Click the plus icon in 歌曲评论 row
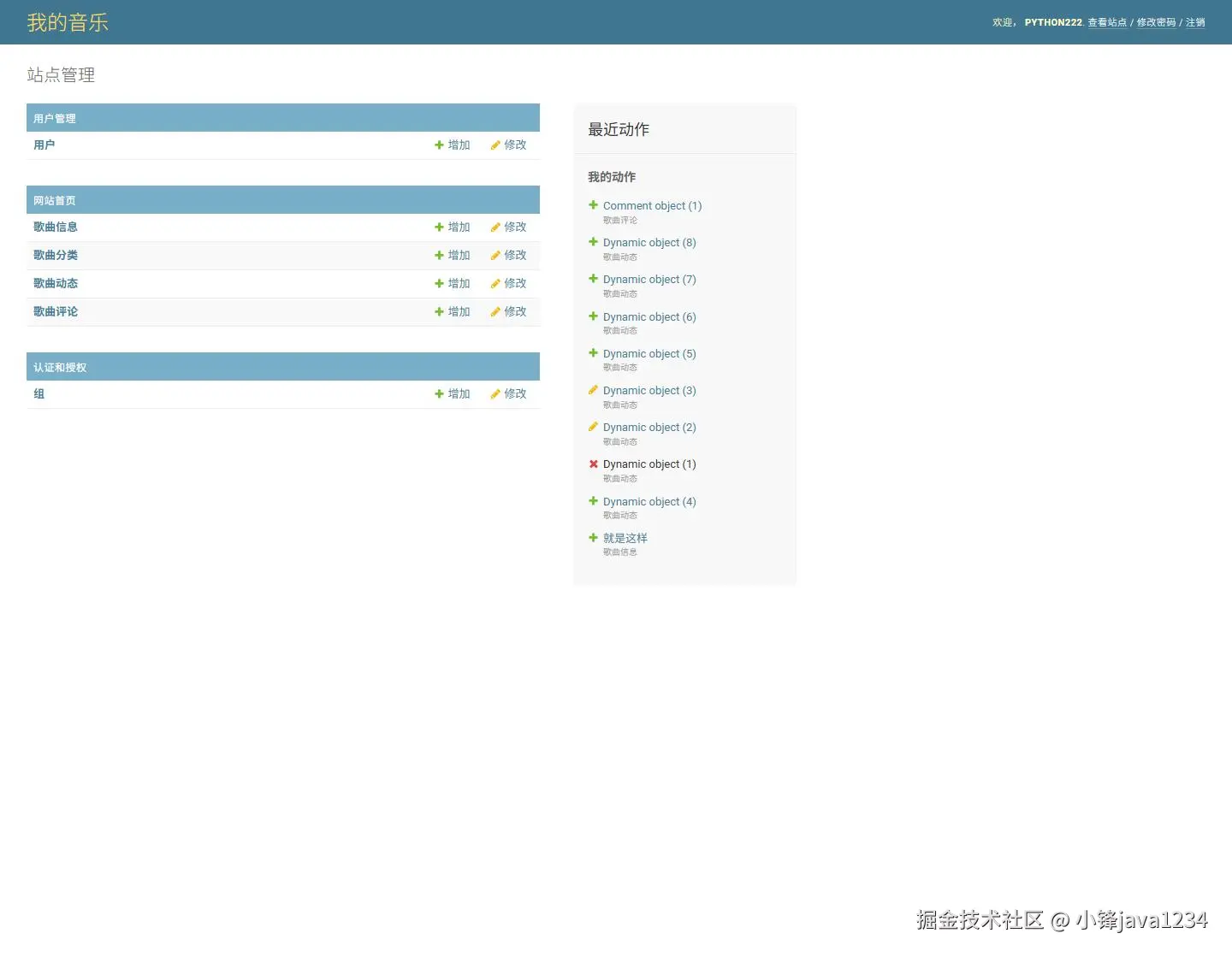 pyautogui.click(x=439, y=312)
